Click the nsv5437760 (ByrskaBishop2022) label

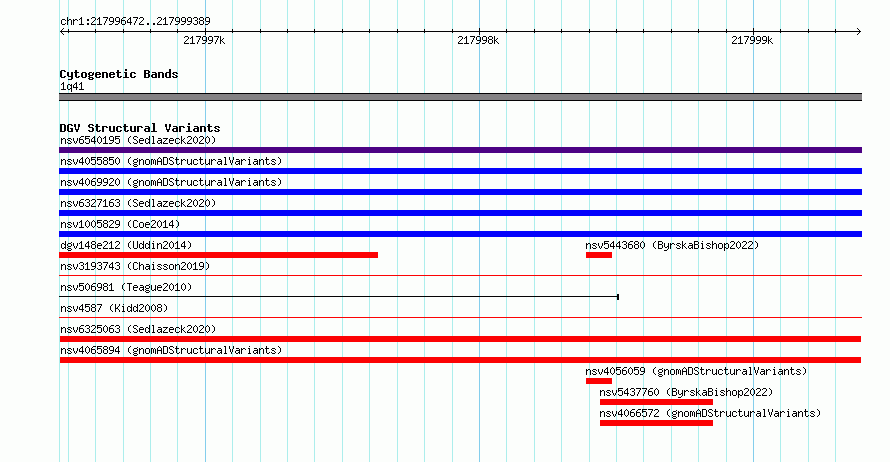click(x=686, y=392)
